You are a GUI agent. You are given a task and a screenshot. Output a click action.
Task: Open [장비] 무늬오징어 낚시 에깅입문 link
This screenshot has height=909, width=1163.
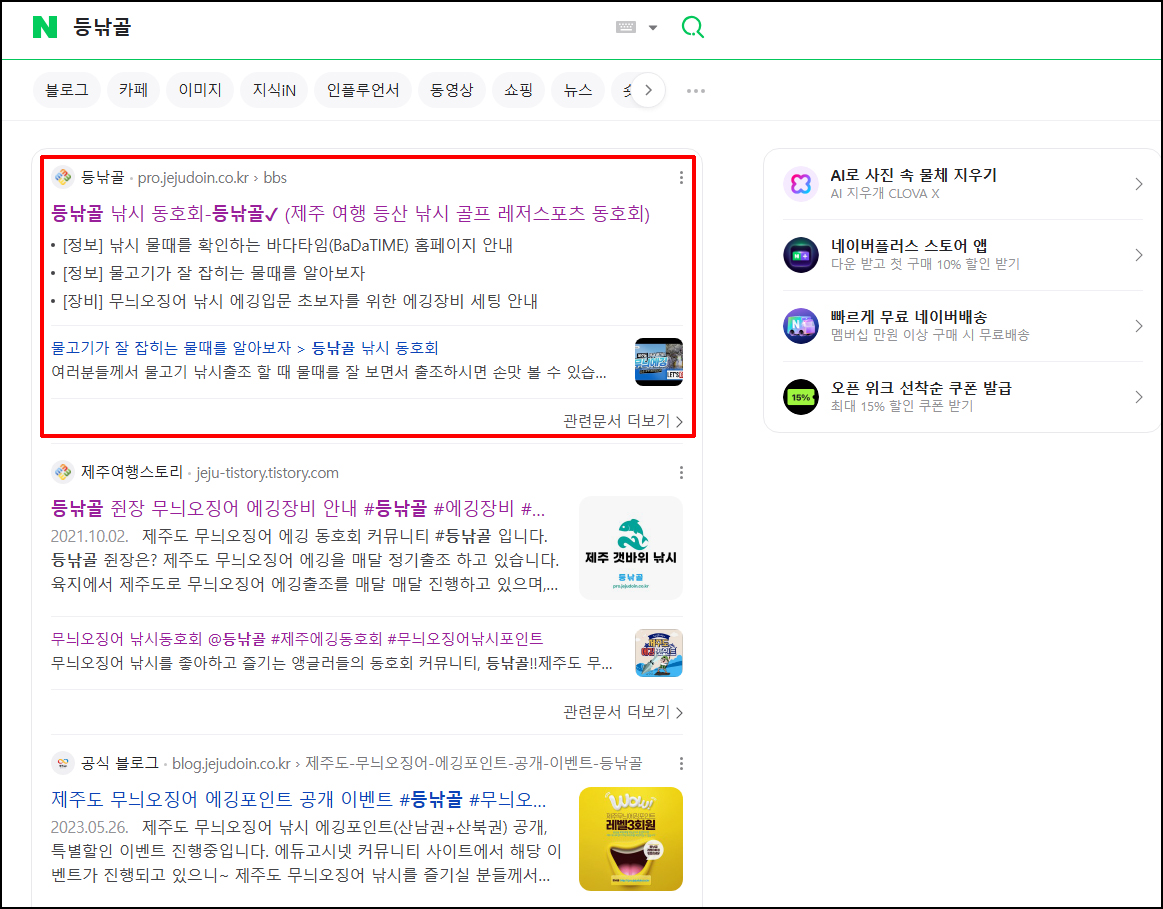tap(300, 301)
